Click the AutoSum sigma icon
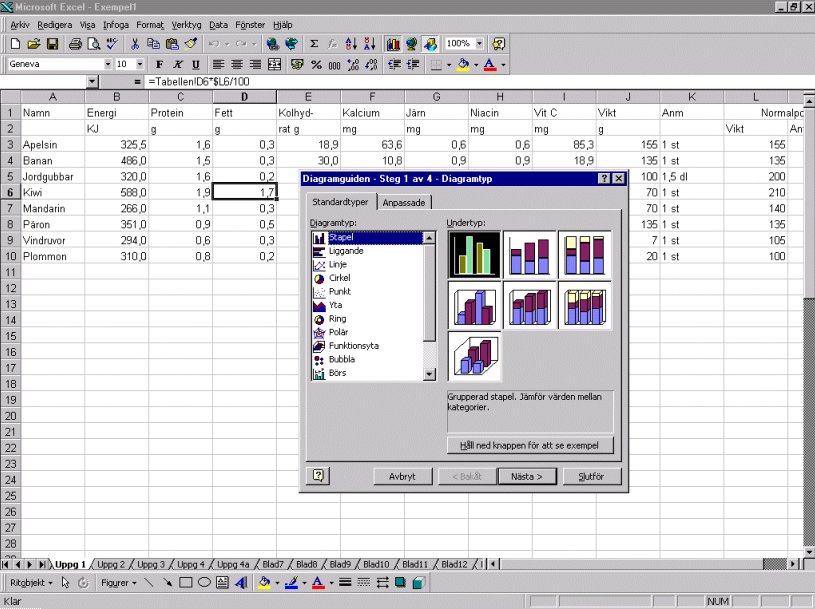 (314, 44)
